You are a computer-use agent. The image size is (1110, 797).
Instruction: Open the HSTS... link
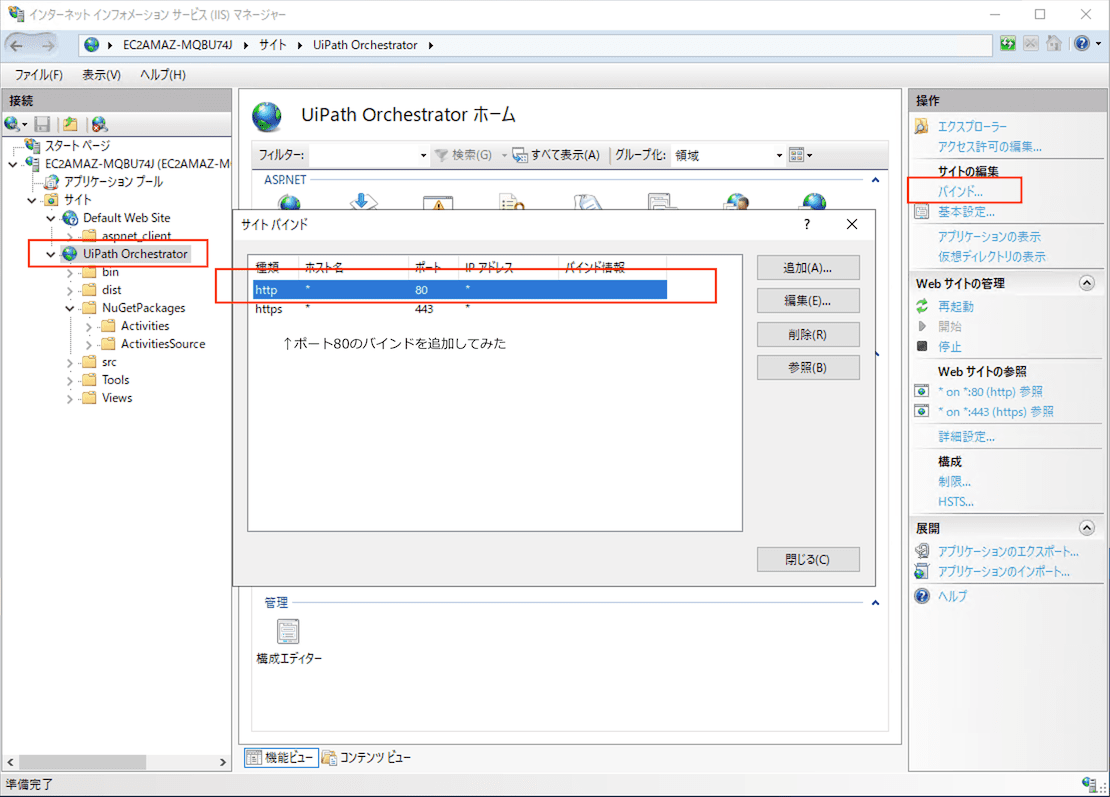(956, 501)
